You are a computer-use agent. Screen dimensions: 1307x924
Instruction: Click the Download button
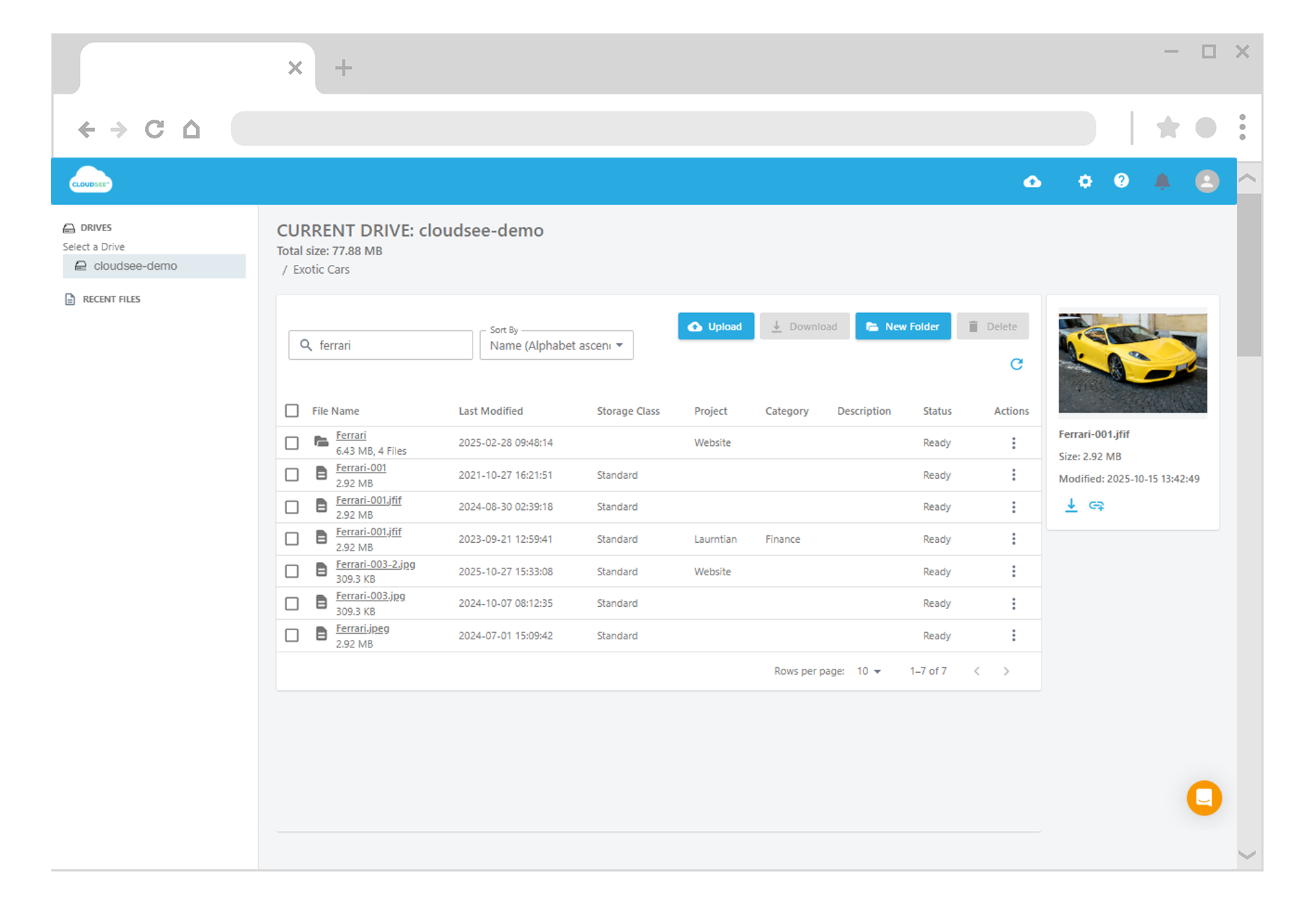click(x=804, y=326)
